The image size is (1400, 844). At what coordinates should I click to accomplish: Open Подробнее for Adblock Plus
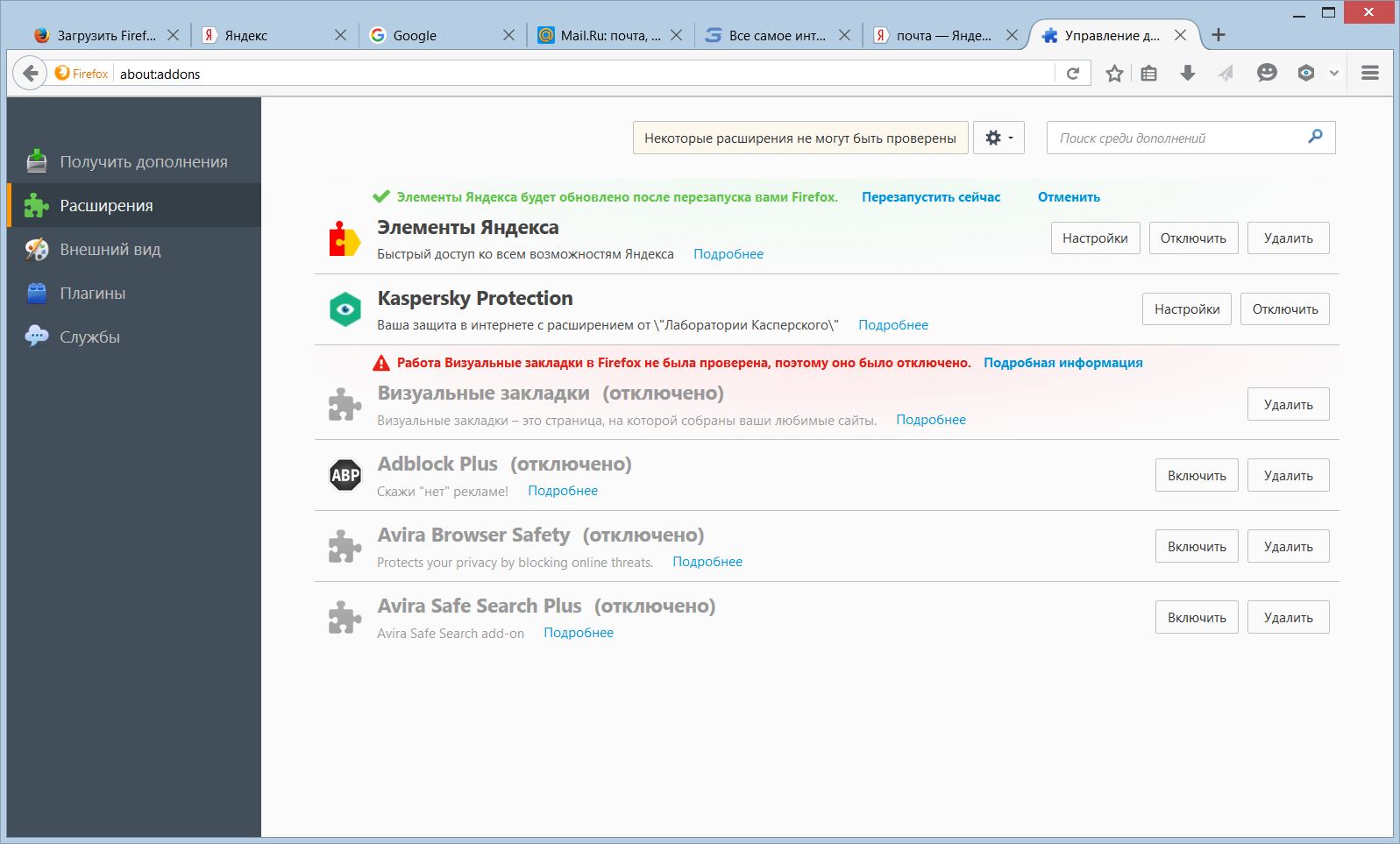tap(563, 491)
